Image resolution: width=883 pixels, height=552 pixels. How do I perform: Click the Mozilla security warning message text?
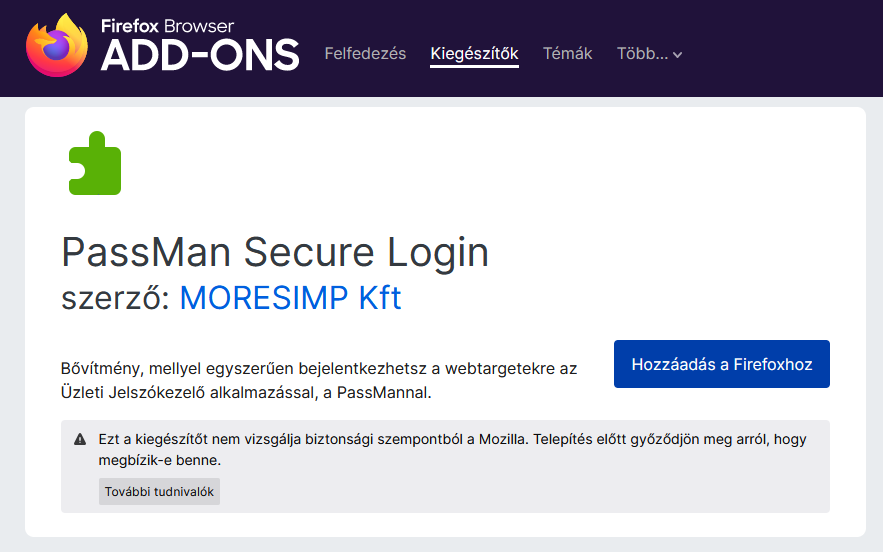[452, 449]
